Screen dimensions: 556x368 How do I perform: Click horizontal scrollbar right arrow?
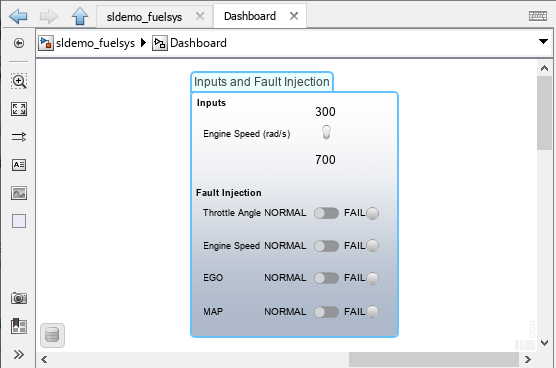528,359
